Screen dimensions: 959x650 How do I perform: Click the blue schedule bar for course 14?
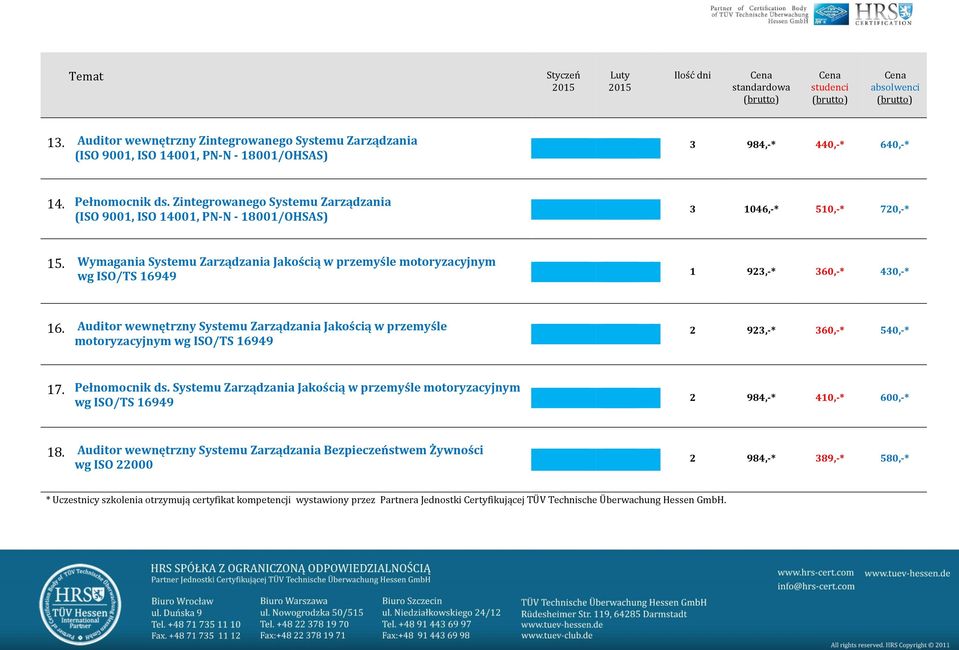coord(596,209)
